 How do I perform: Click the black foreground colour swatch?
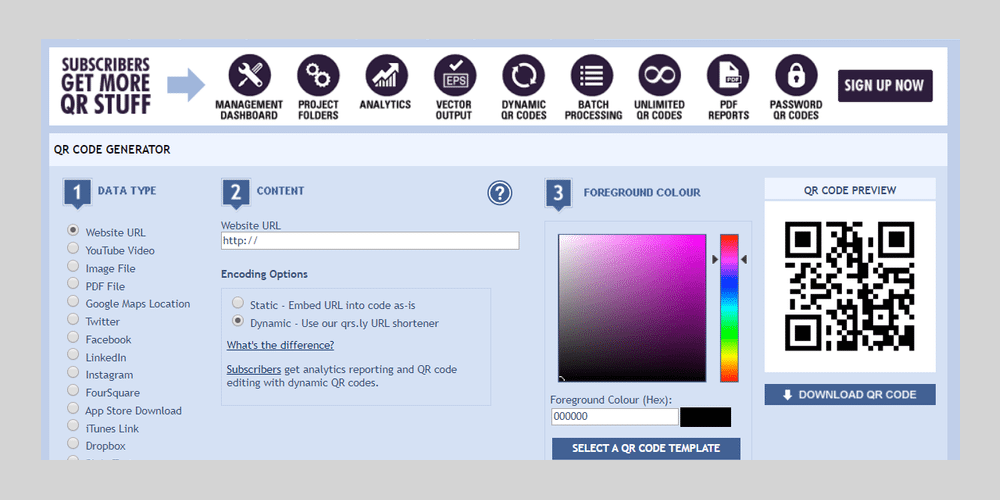point(705,417)
